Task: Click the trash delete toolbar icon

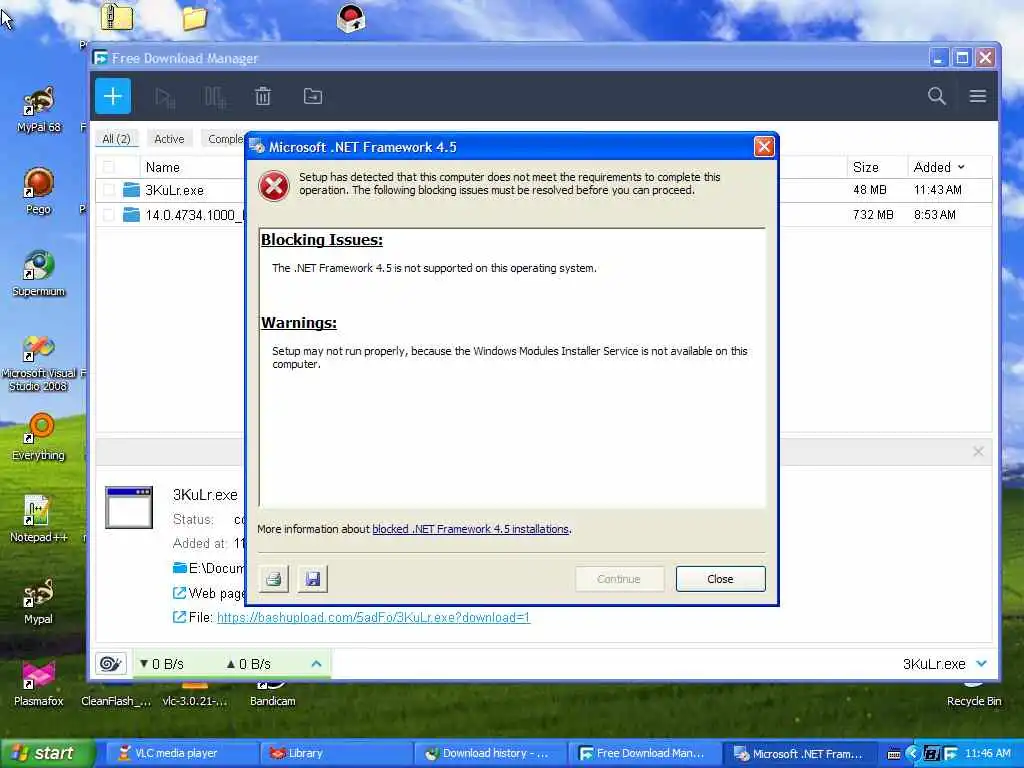Action: (x=263, y=97)
